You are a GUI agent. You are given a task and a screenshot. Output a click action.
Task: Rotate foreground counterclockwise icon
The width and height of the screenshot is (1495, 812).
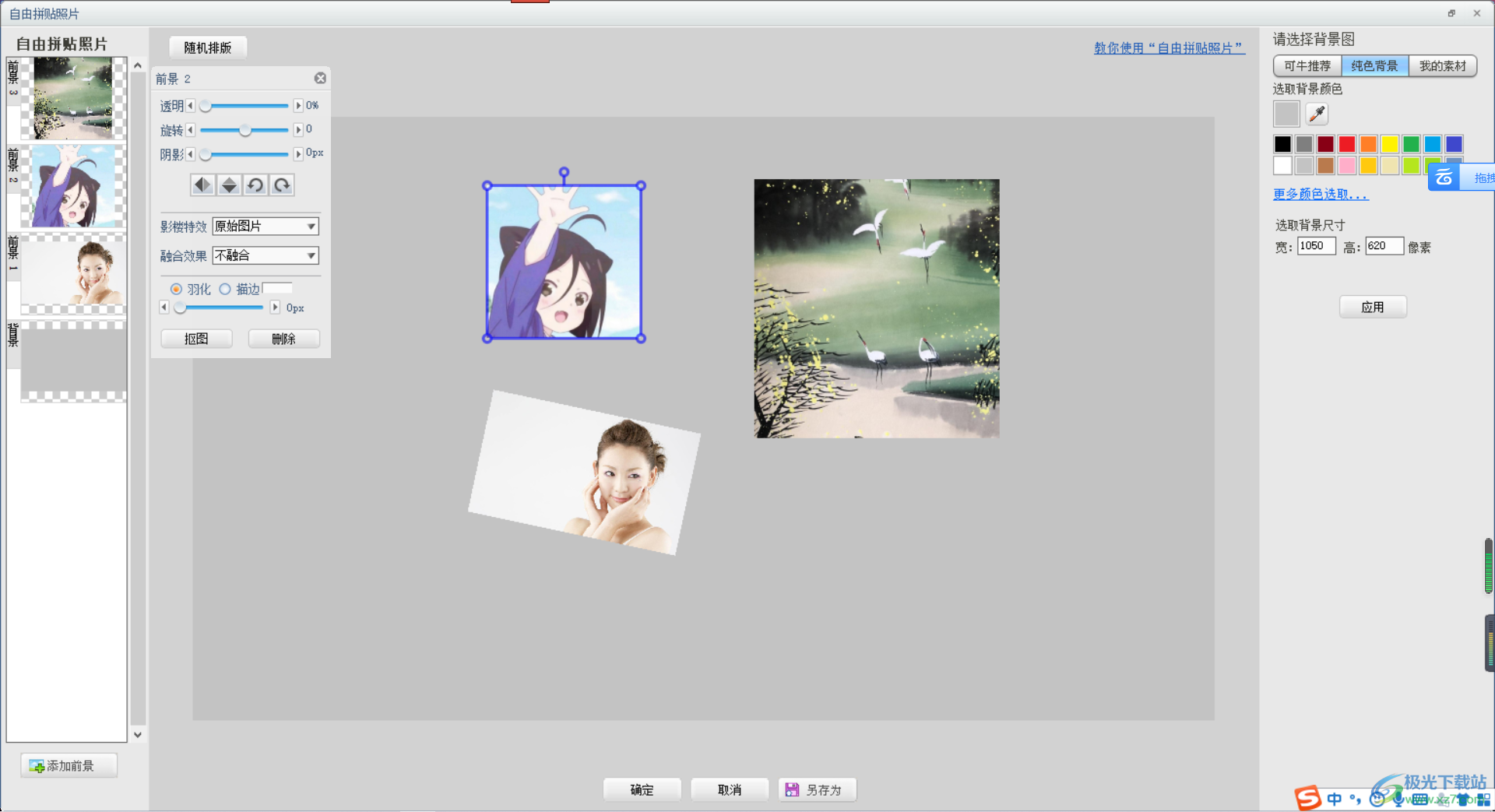click(x=255, y=185)
